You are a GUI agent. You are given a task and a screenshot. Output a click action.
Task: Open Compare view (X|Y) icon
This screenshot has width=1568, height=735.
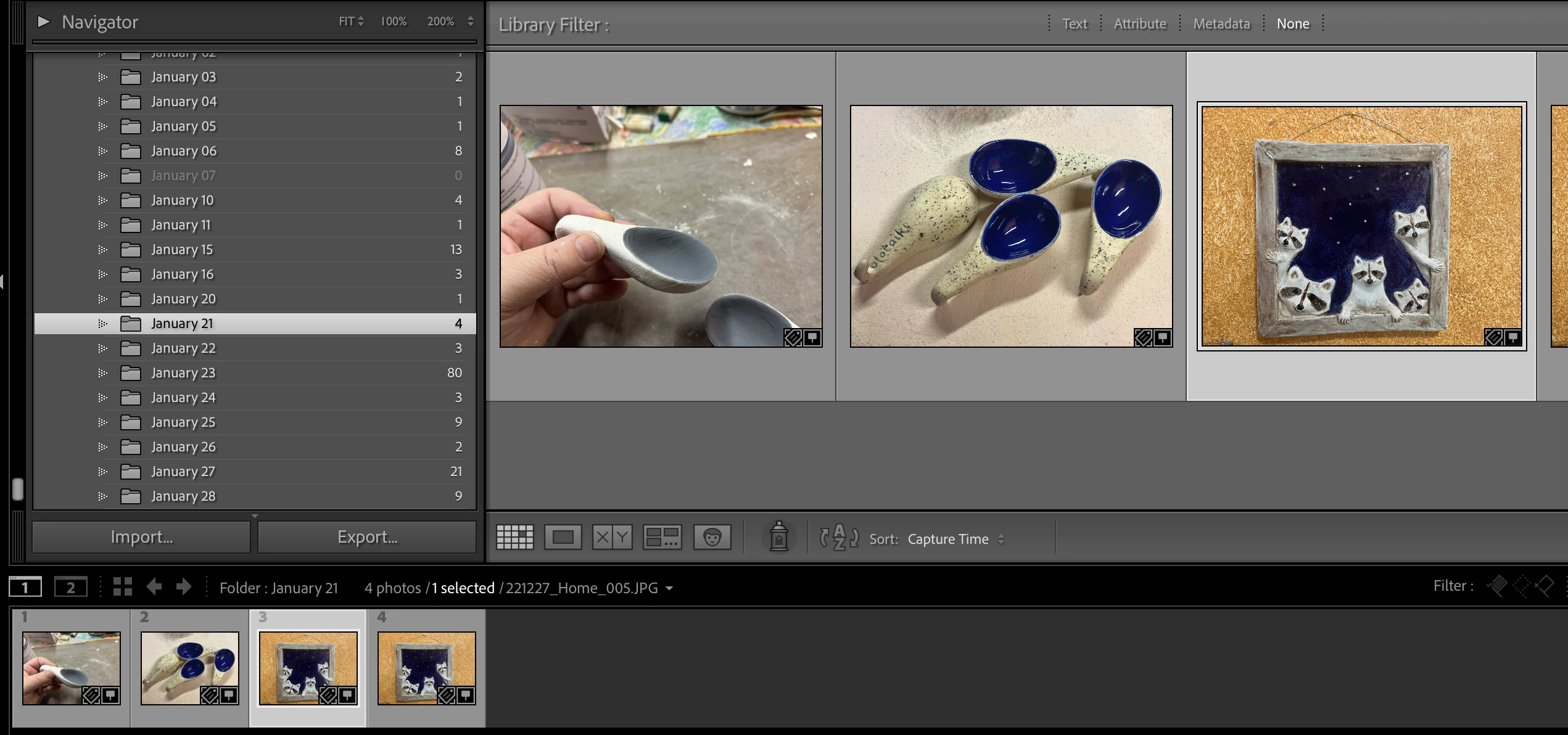[x=612, y=537]
